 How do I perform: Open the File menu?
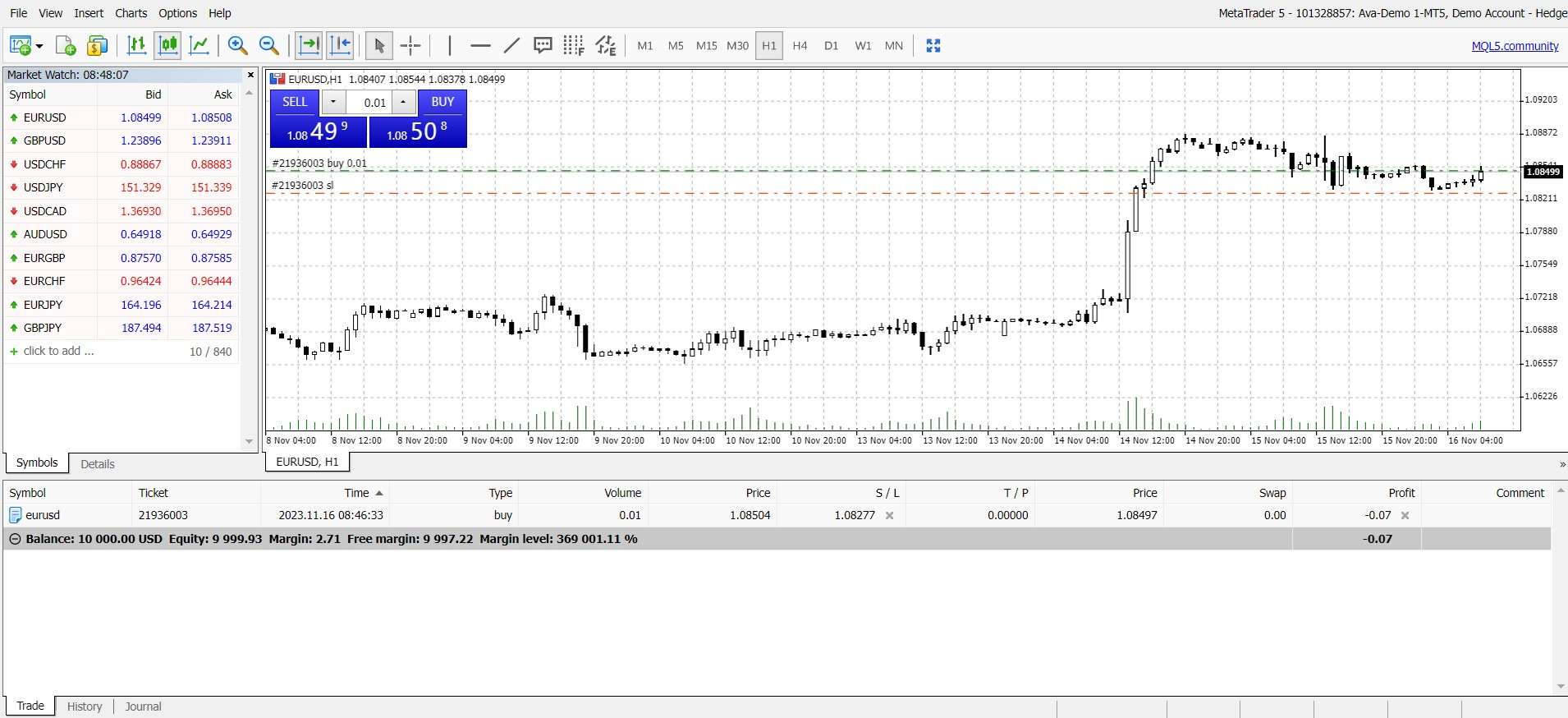[x=18, y=13]
